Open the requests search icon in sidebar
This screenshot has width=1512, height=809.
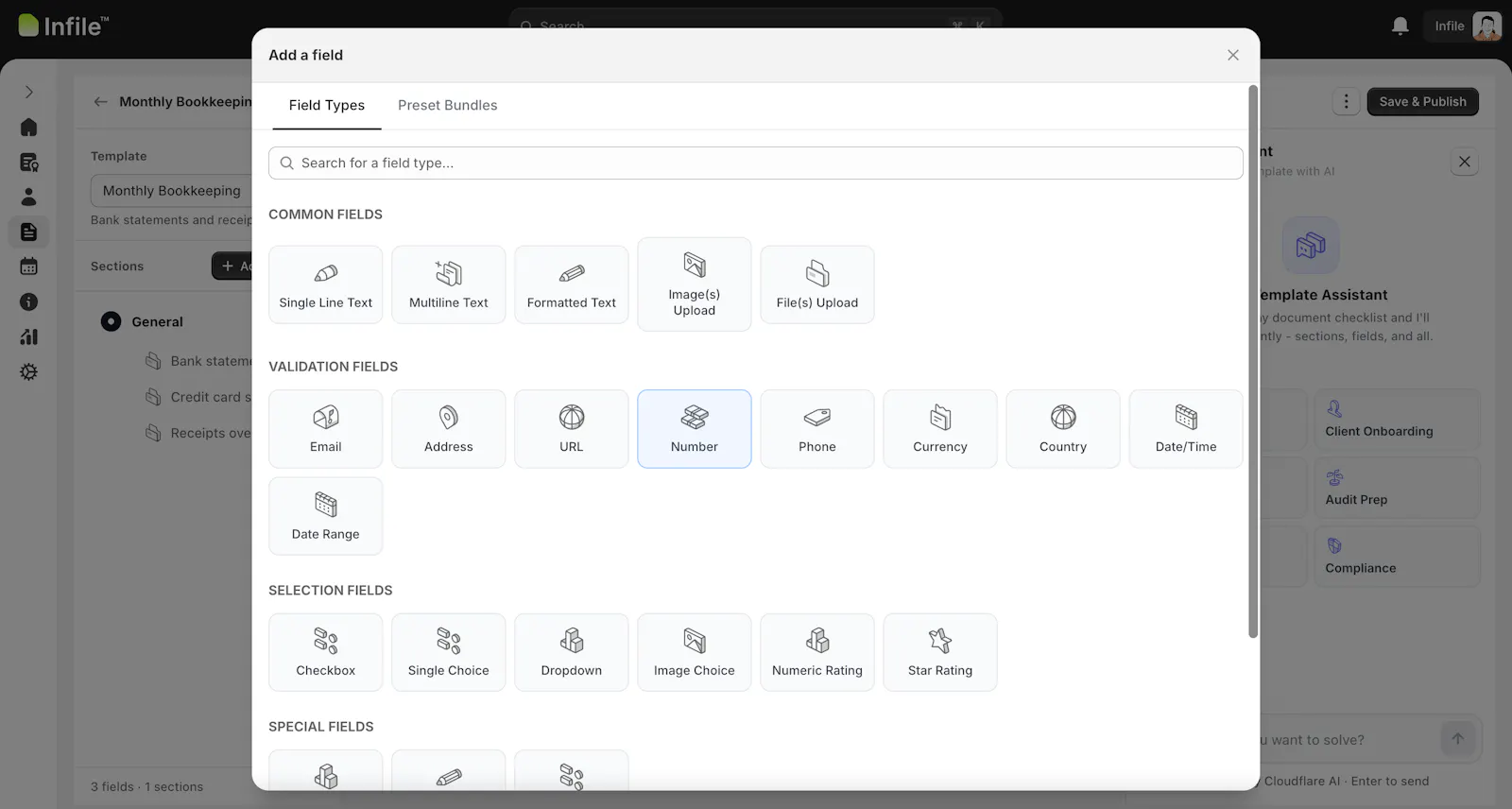pos(28,162)
